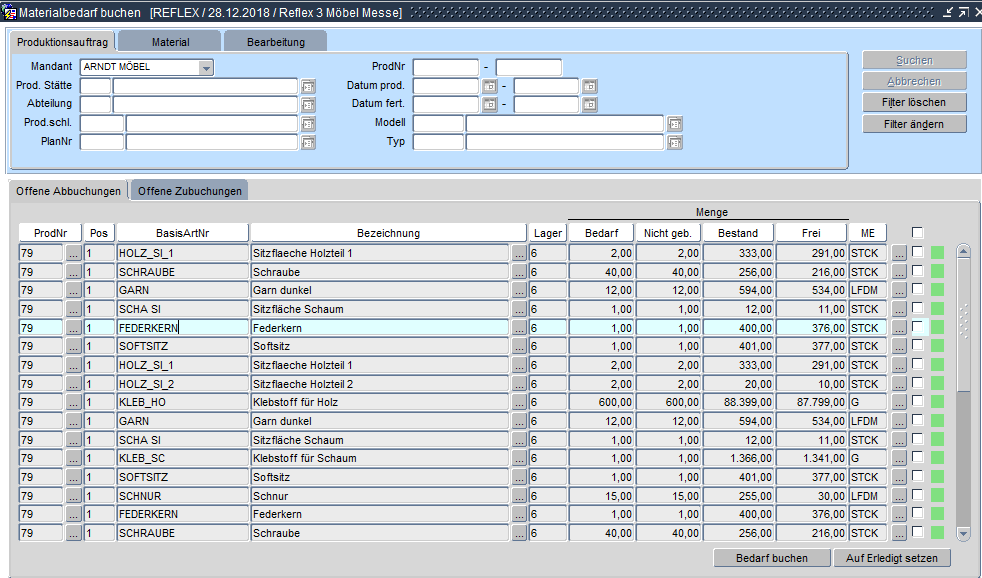Click lookup icon beside the Typ field
The image size is (982, 578).
pyautogui.click(x=675, y=143)
